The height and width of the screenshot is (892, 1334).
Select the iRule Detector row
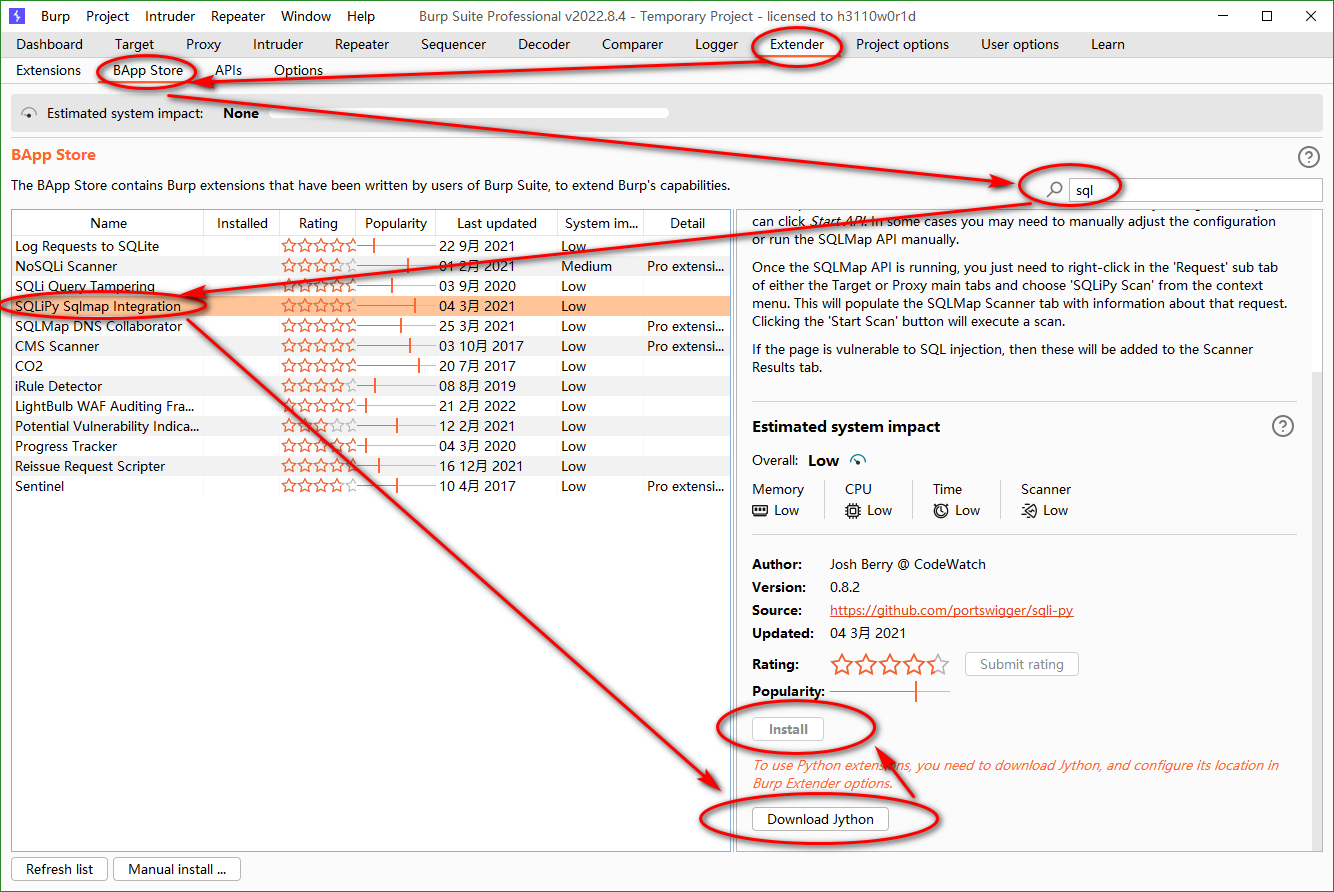(371, 386)
